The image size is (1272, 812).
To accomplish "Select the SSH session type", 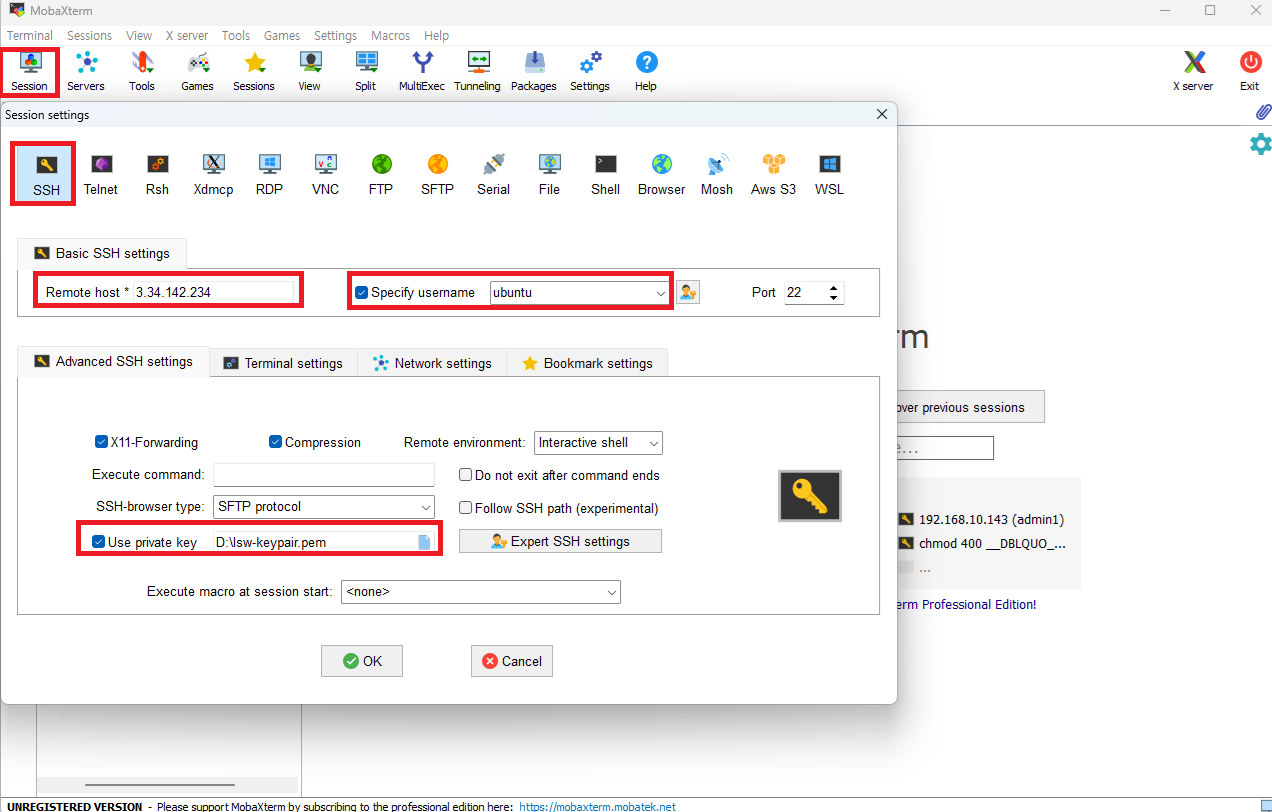I will (46, 174).
